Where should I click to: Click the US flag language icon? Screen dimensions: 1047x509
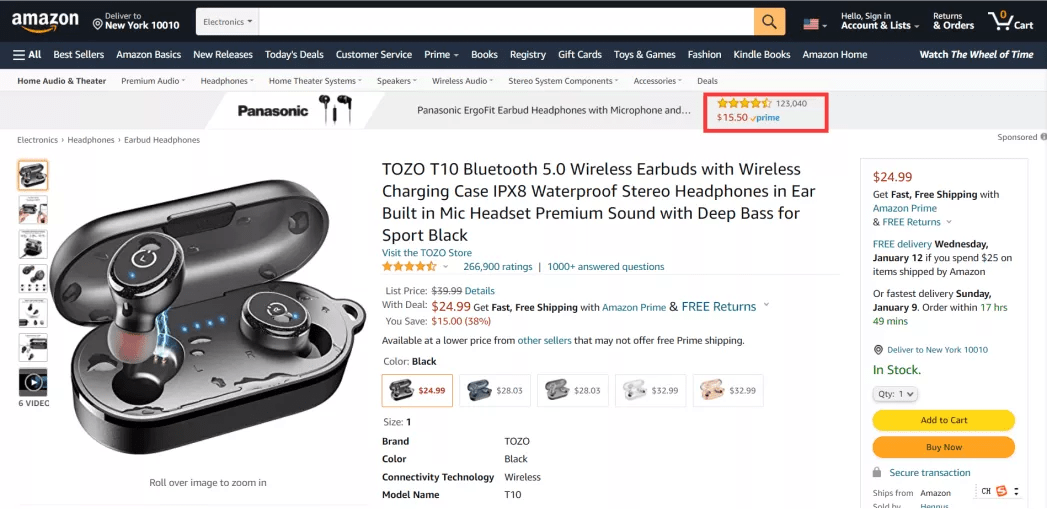pos(813,23)
